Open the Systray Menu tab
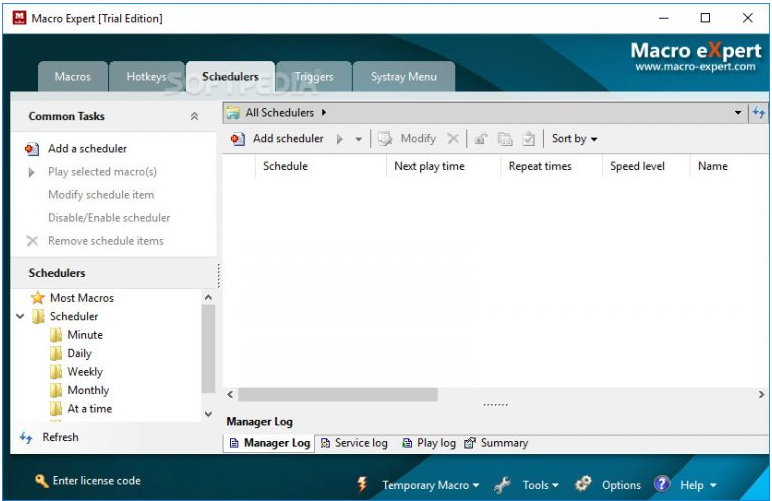Image resolution: width=772 pixels, height=501 pixels. 403,77
